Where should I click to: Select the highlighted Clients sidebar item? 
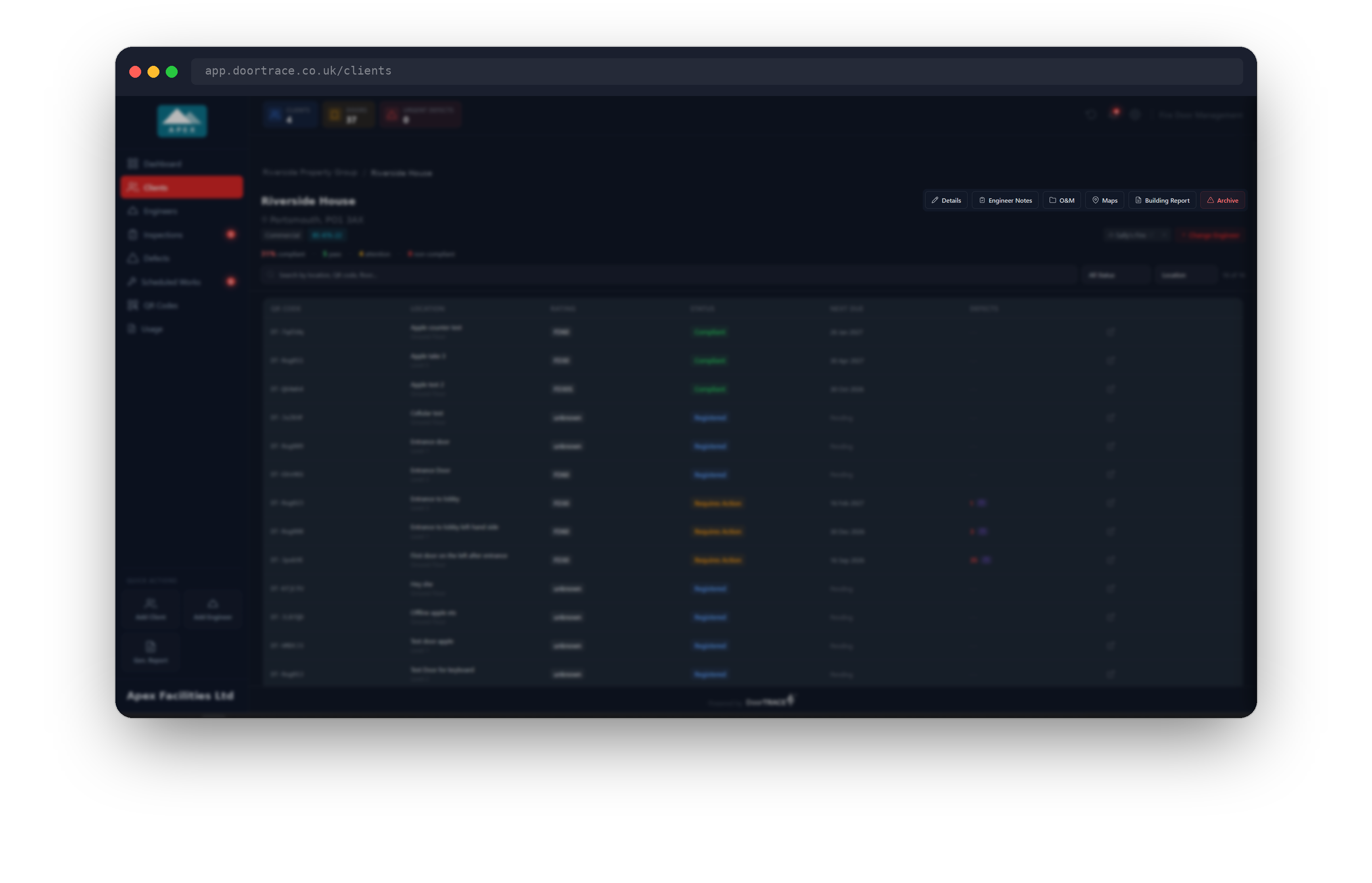(182, 188)
